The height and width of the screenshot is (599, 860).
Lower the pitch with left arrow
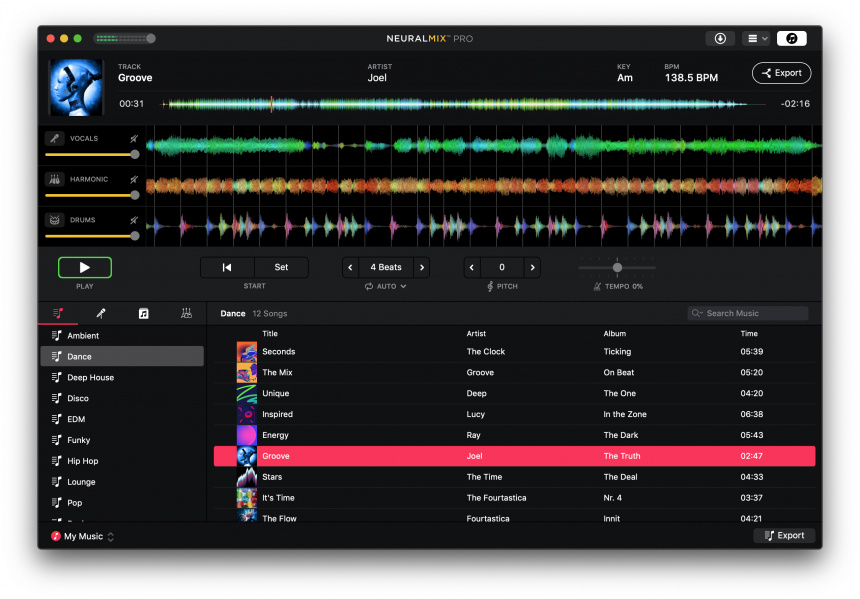coord(472,267)
